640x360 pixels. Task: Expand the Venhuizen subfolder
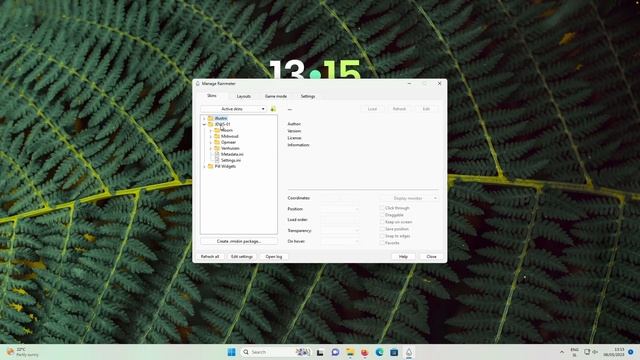point(211,148)
